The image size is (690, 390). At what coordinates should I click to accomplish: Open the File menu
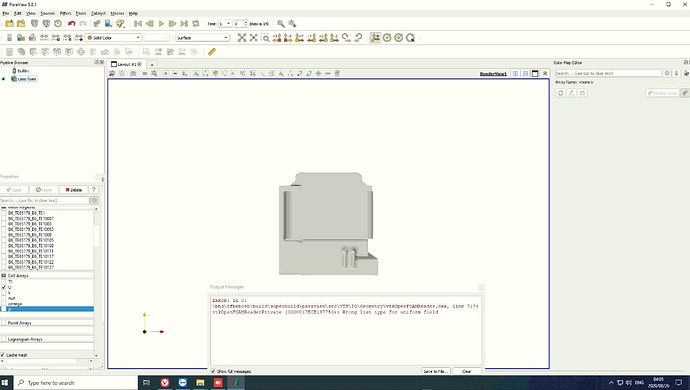click(x=6, y=13)
